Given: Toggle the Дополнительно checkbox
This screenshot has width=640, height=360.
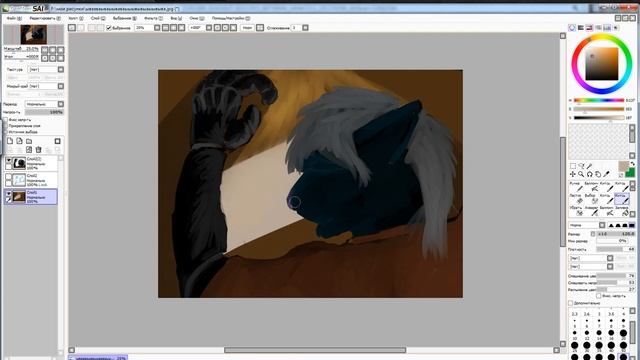Looking at the screenshot, I should pyautogui.click(x=571, y=303).
